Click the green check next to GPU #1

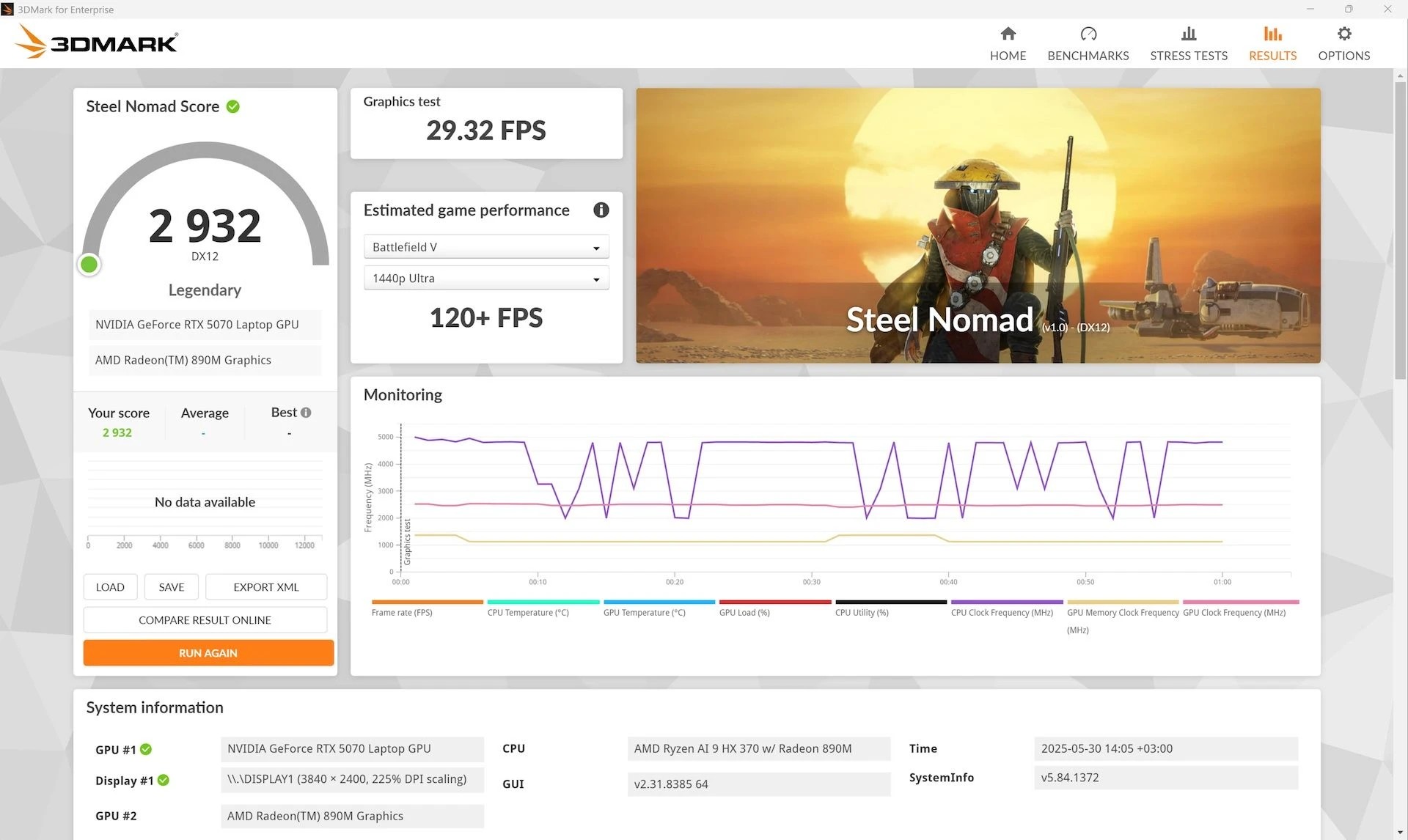[x=146, y=749]
